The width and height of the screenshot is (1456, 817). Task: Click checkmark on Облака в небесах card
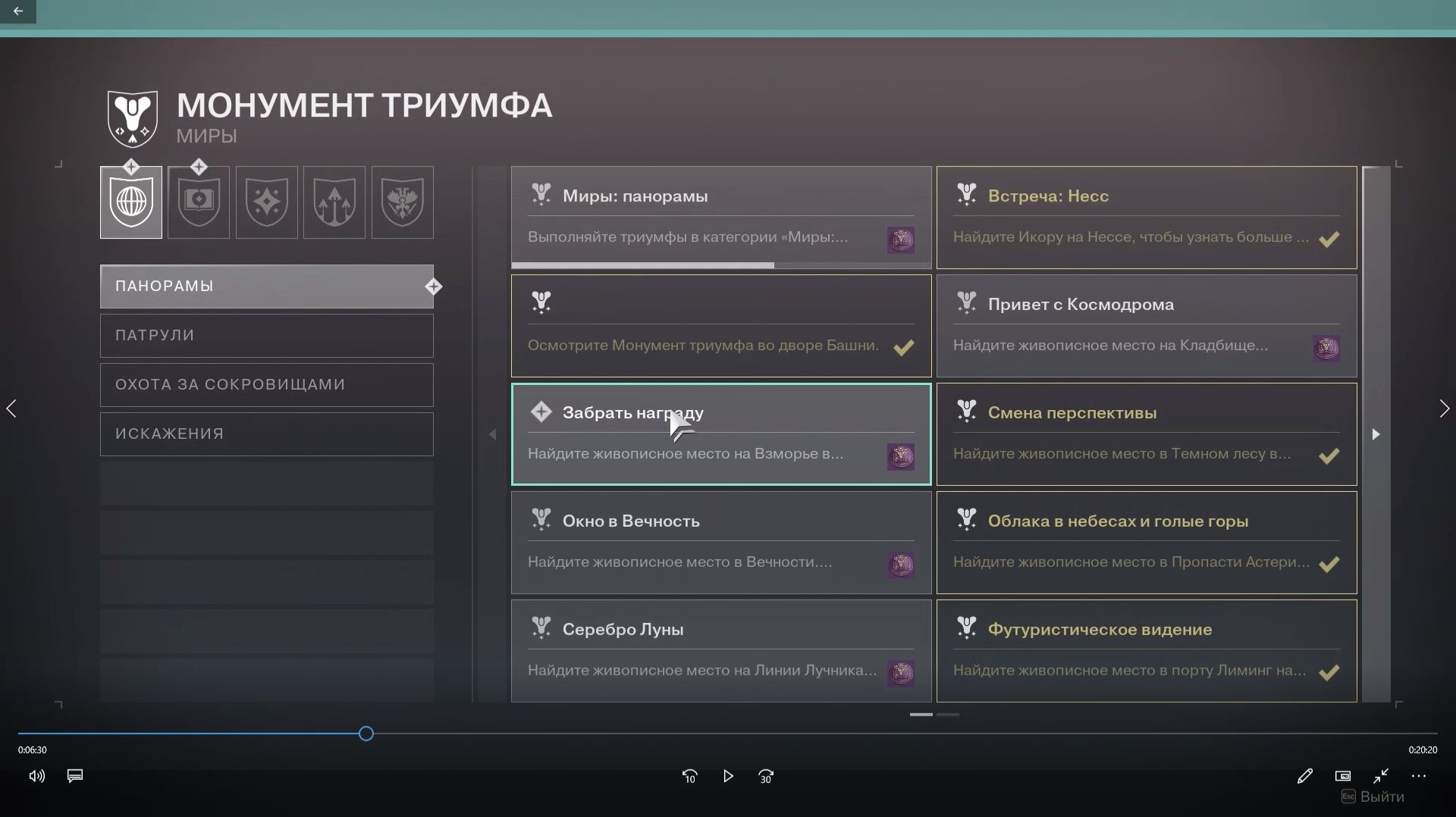[x=1329, y=565]
